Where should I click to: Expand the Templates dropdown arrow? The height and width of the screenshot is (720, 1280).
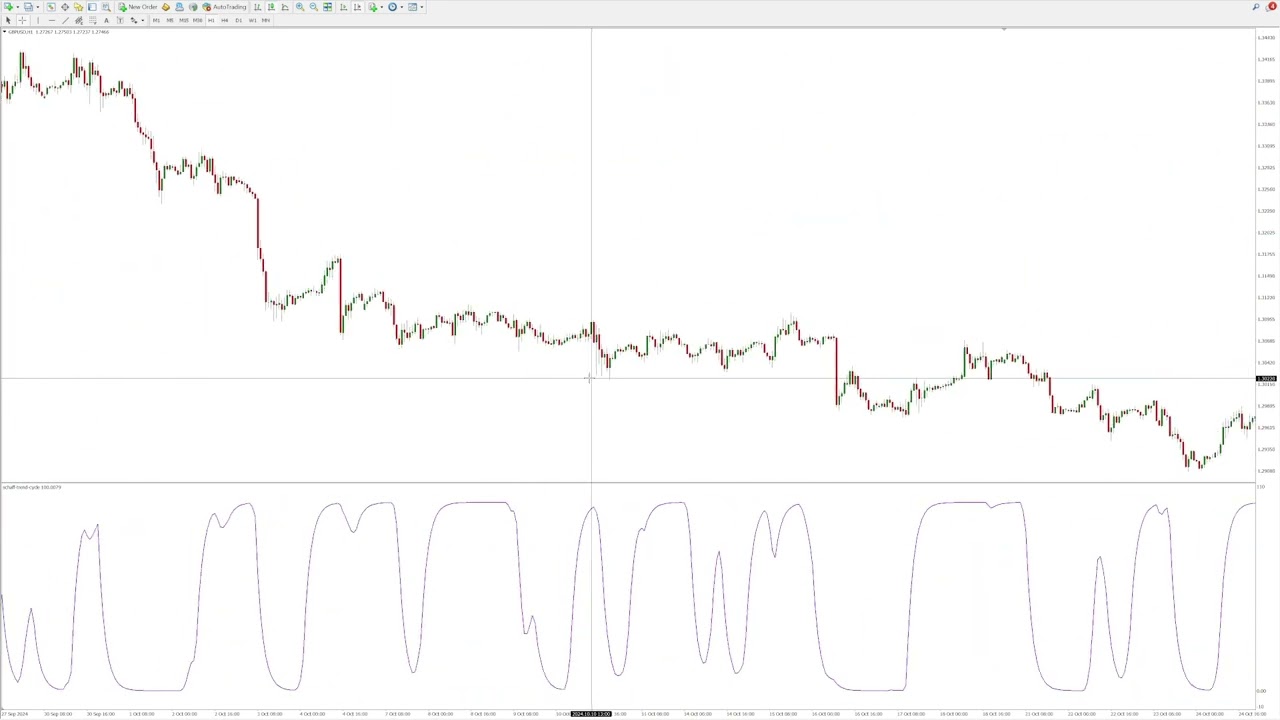(x=422, y=7)
